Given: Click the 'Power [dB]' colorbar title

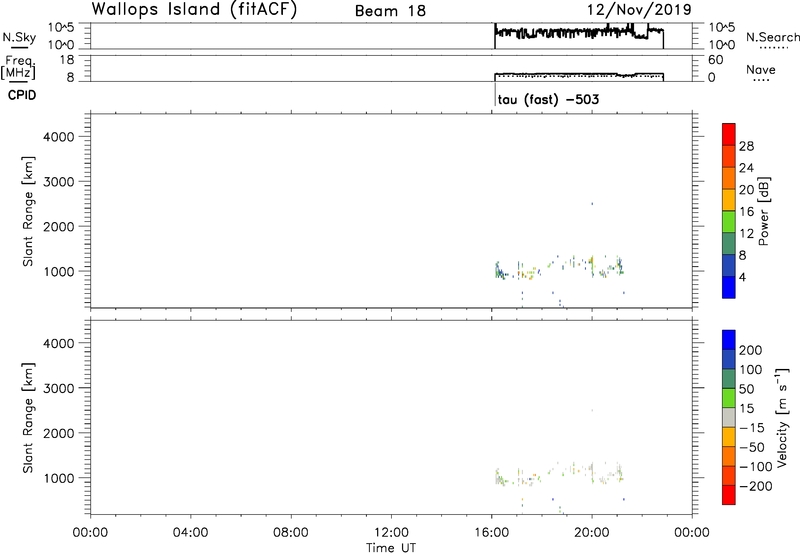Looking at the screenshot, I should (x=763, y=211).
